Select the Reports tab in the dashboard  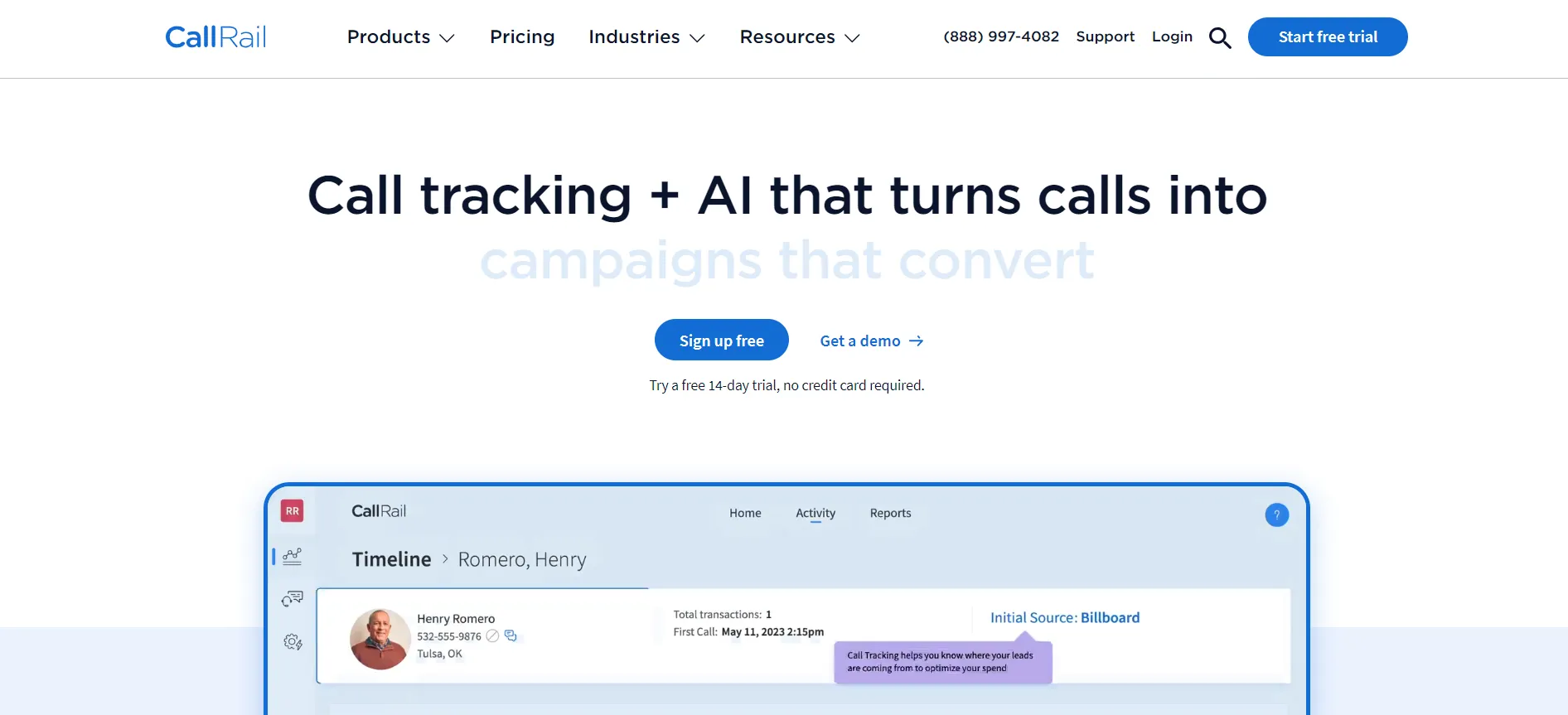890,513
